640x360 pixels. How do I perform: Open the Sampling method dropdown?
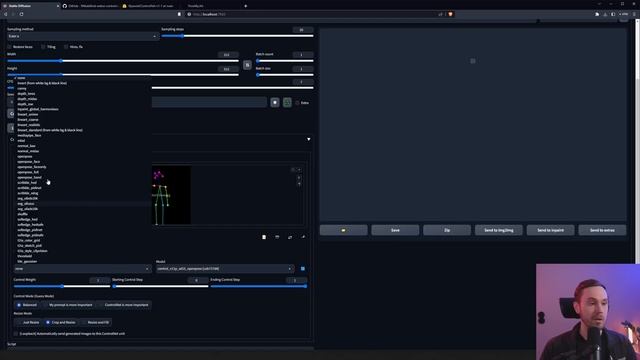tap(82, 36)
